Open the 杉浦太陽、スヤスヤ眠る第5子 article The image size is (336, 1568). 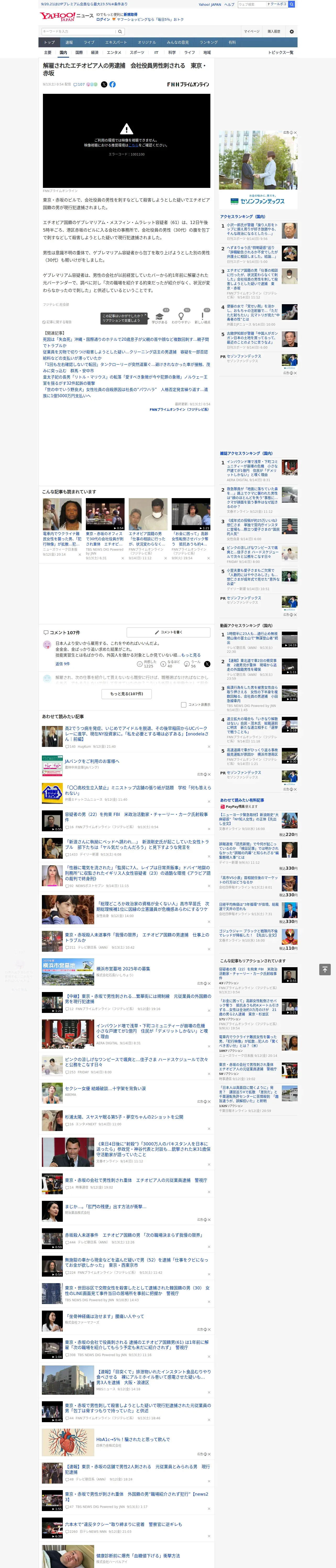(x=124, y=1117)
